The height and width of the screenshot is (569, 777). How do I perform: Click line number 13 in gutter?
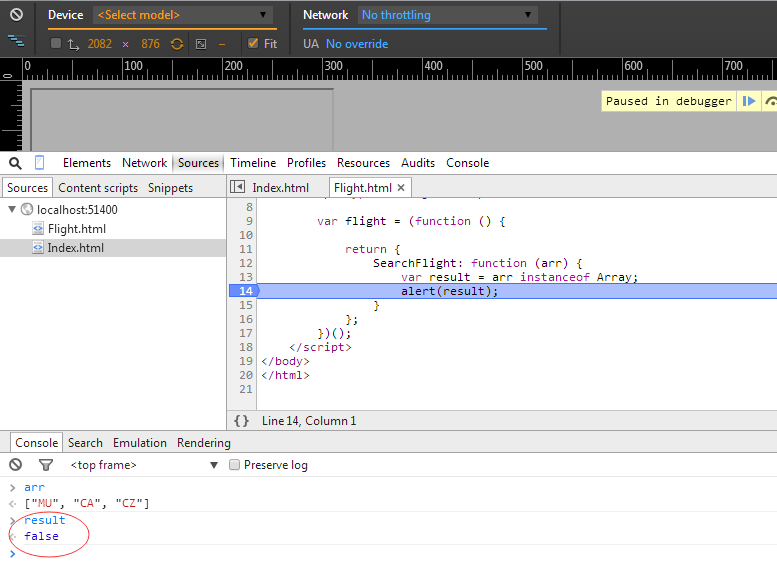click(x=246, y=277)
